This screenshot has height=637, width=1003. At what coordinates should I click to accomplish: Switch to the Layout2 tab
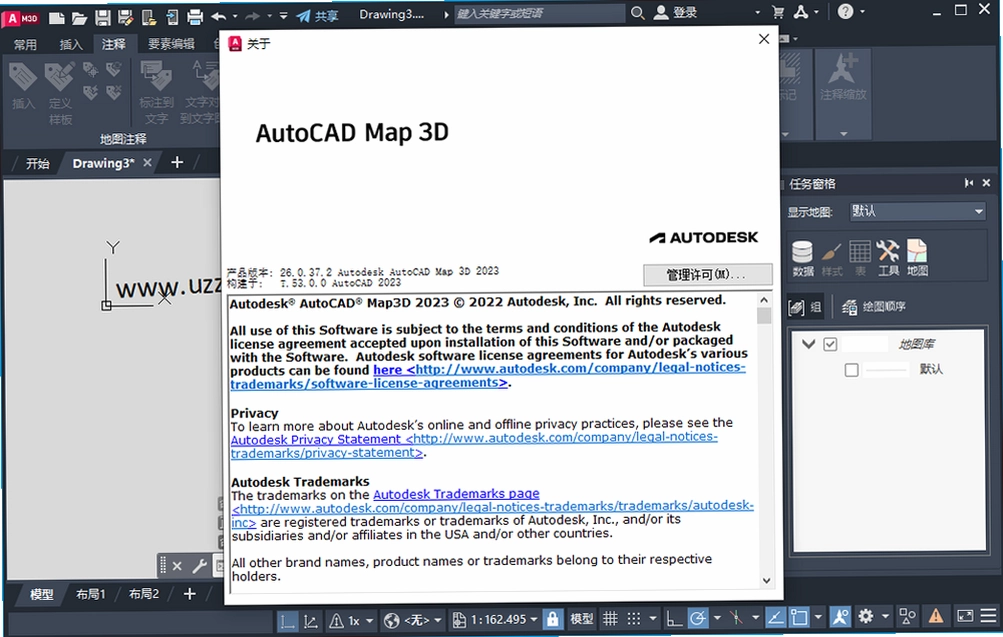(144, 594)
